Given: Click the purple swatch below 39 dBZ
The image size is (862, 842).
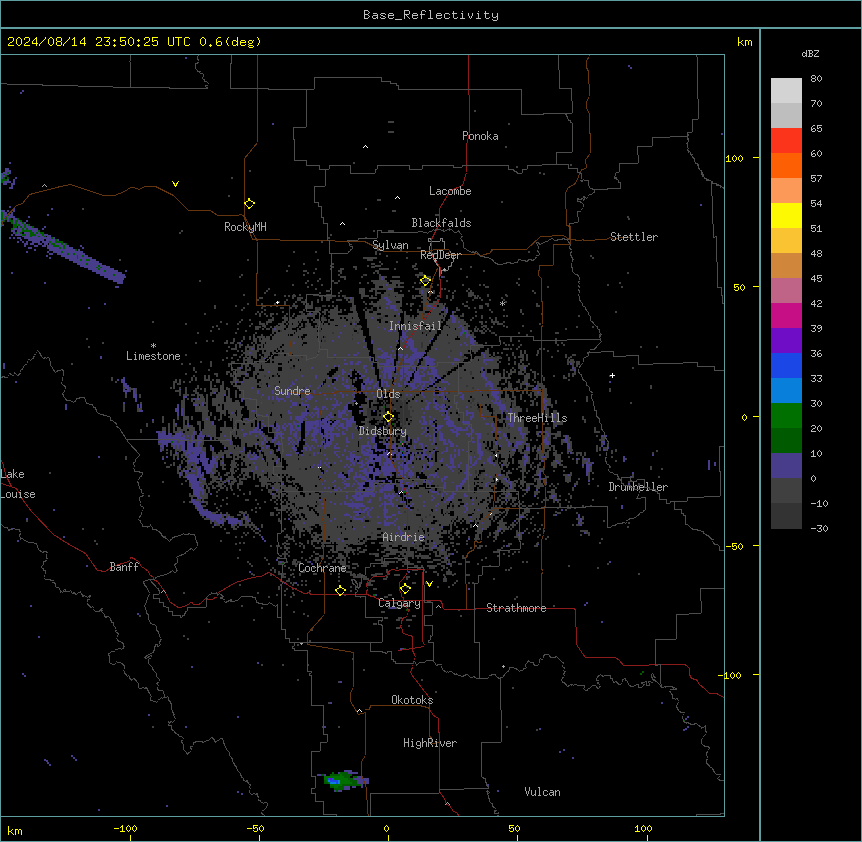Looking at the screenshot, I should tap(786, 341).
